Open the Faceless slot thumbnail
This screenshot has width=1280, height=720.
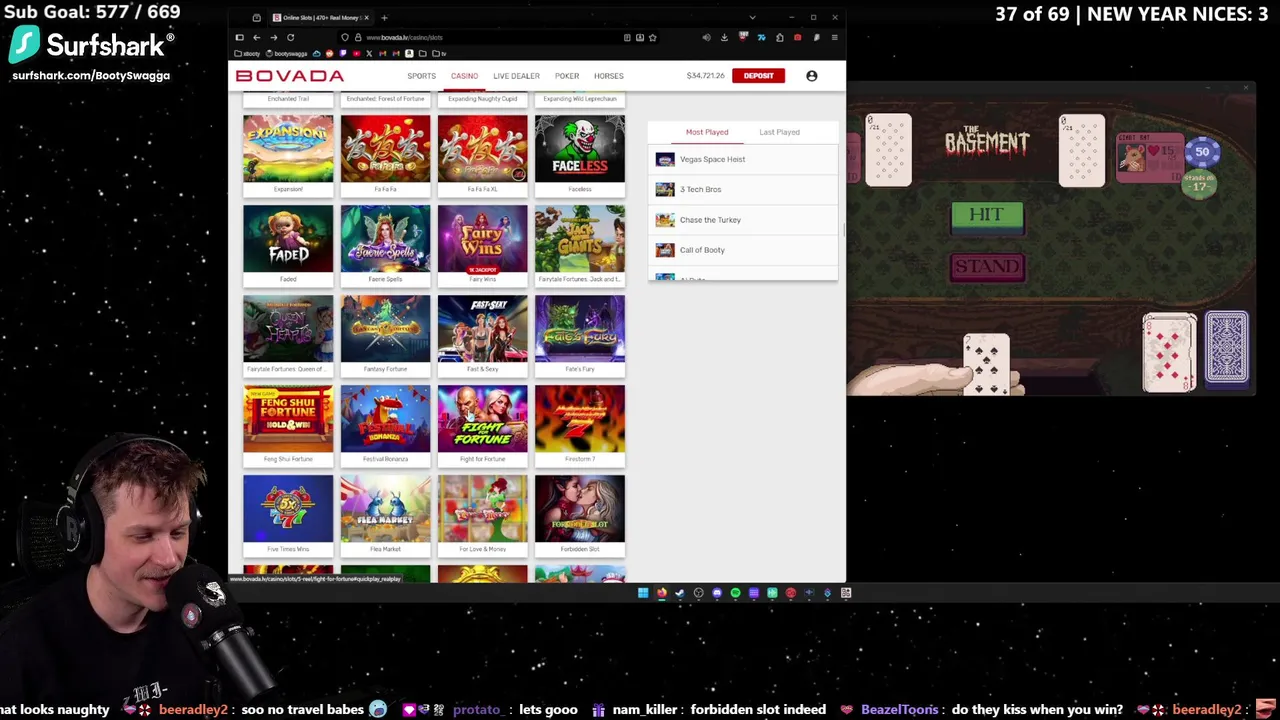click(580, 148)
